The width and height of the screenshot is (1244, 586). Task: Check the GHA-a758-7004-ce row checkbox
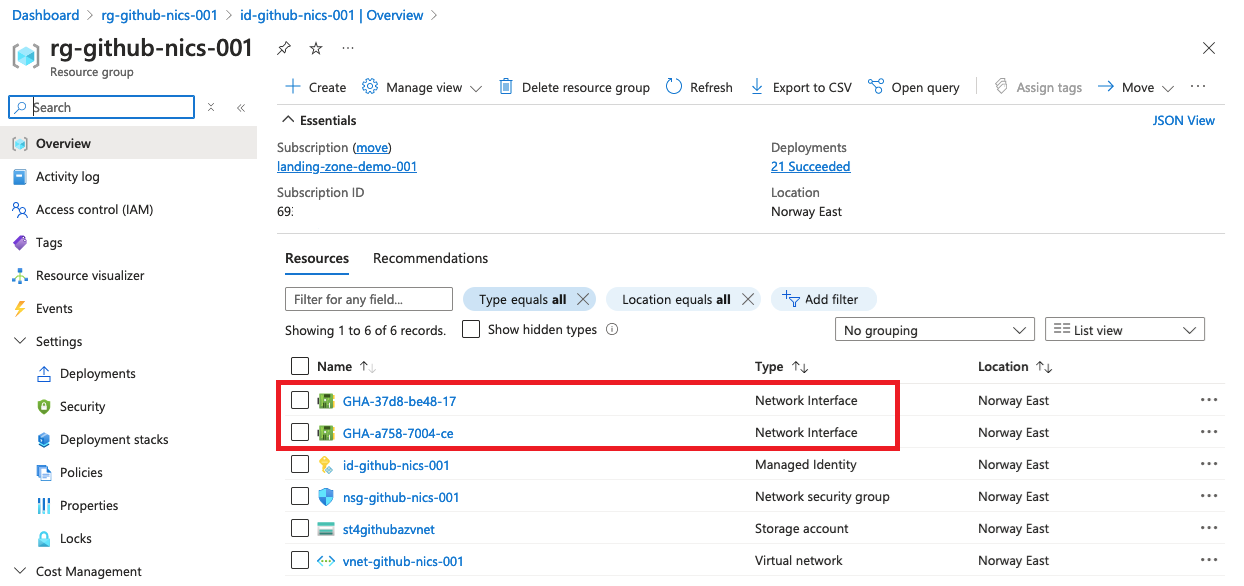pyautogui.click(x=300, y=433)
